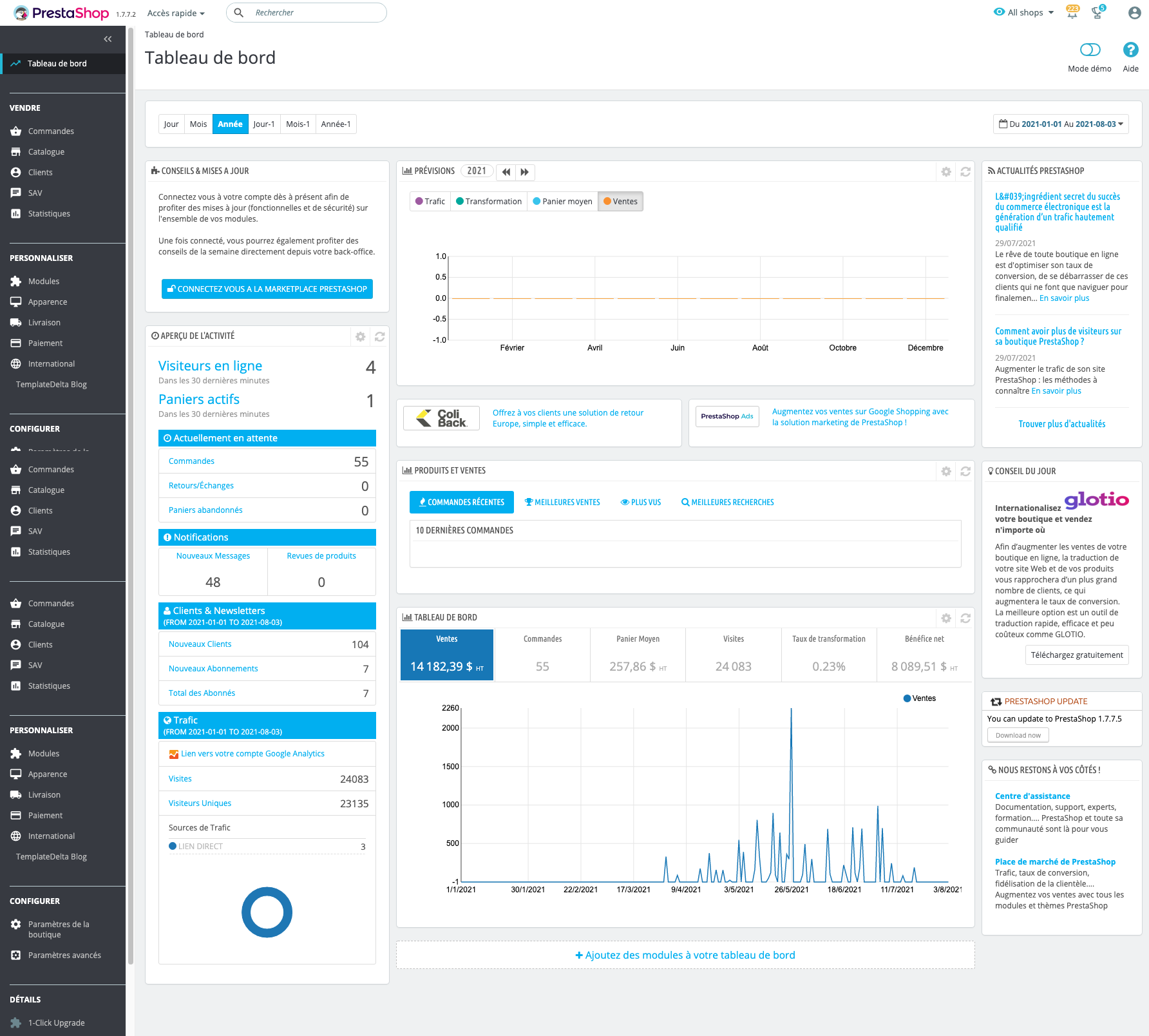Image resolution: width=1149 pixels, height=1036 pixels.
Task: Expand Clients in the Vendre menu
Action: point(41,173)
